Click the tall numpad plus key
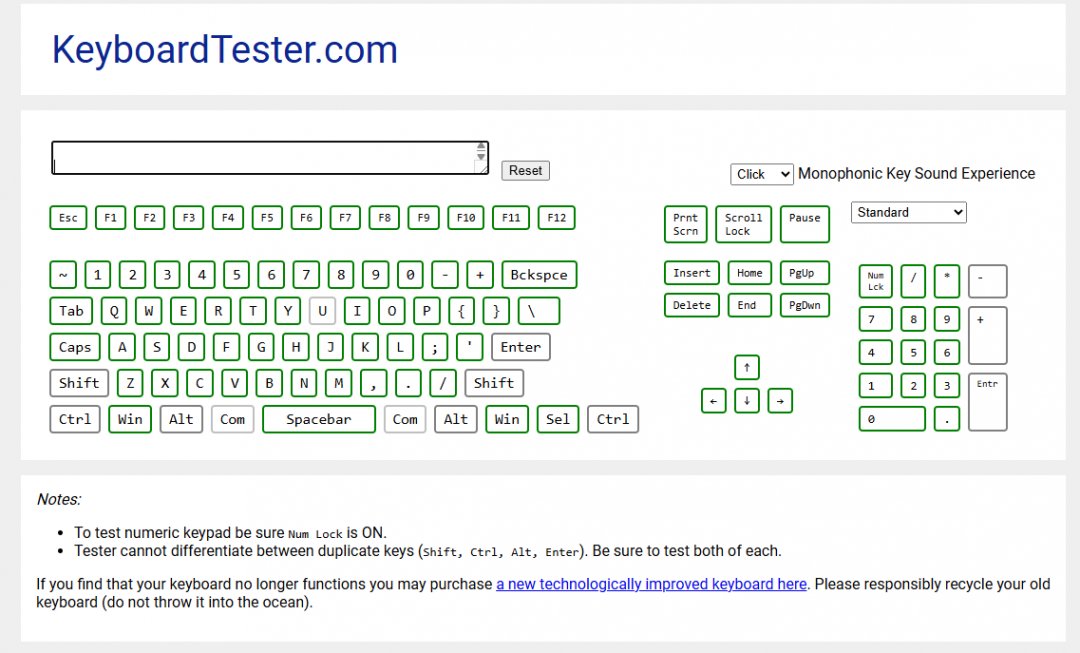The height and width of the screenshot is (653, 1080). (988, 335)
